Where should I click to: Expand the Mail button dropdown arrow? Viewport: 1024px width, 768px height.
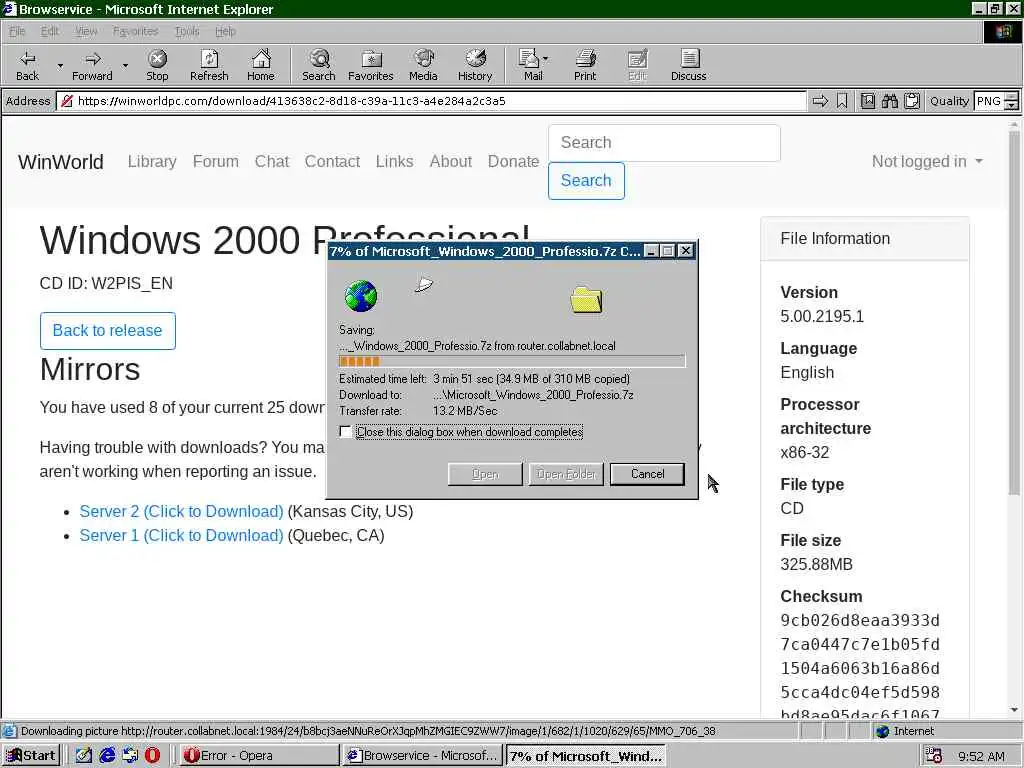[x=546, y=59]
